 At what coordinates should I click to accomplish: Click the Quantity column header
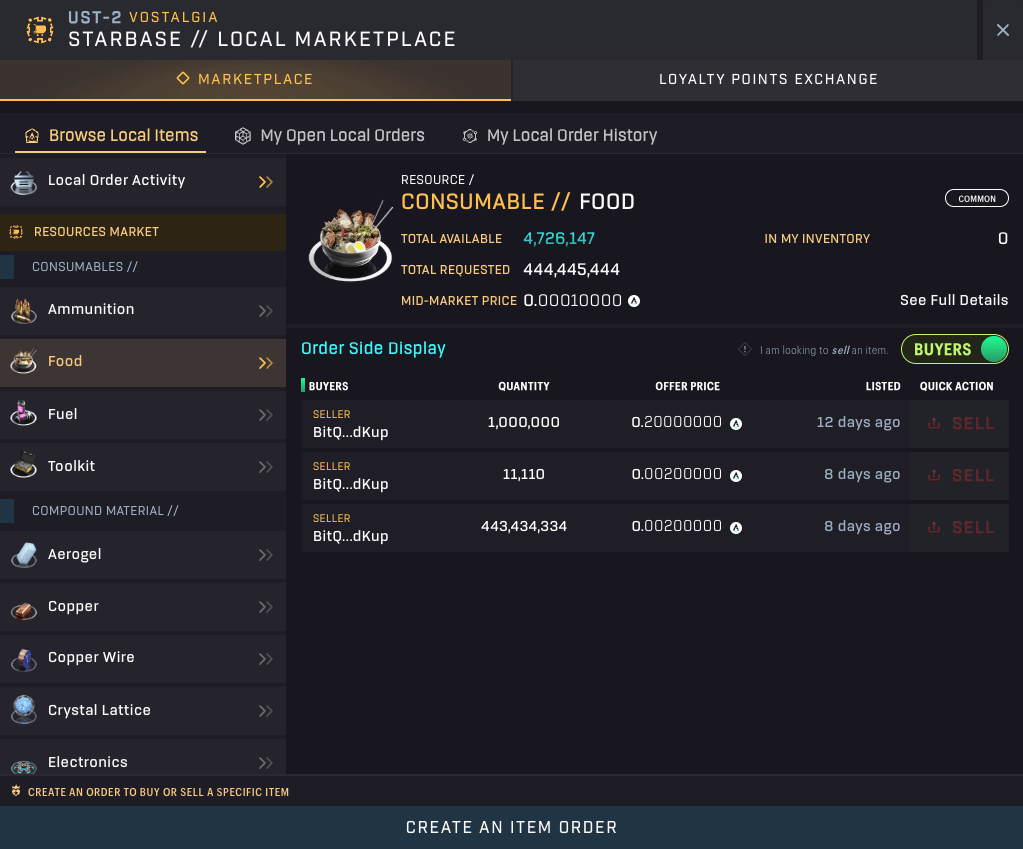[x=524, y=386]
